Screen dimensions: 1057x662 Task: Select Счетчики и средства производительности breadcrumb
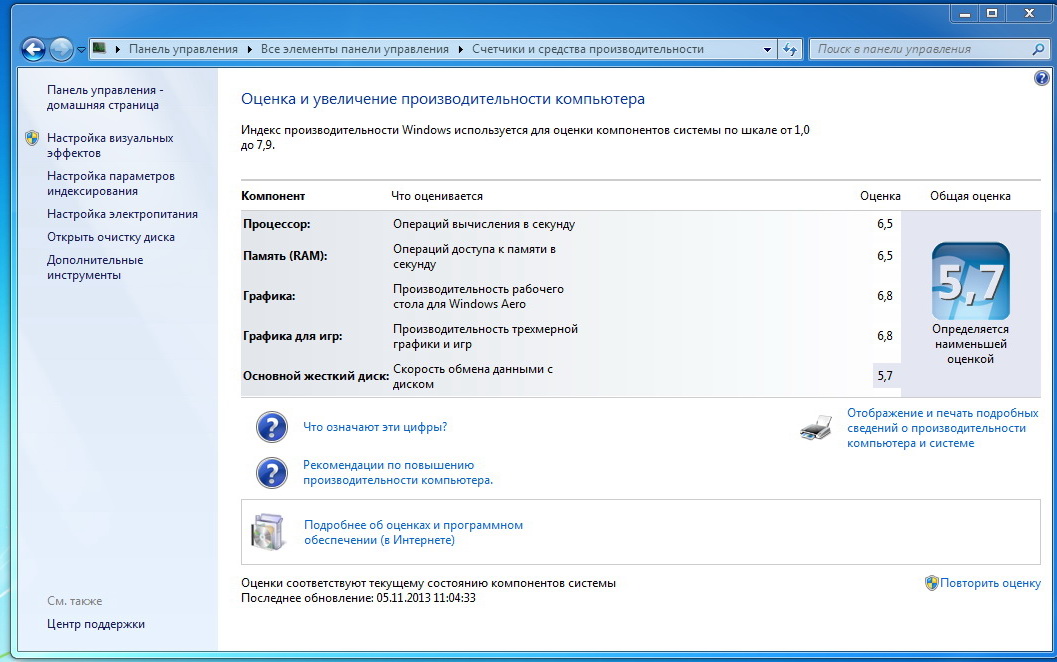pyautogui.click(x=588, y=49)
